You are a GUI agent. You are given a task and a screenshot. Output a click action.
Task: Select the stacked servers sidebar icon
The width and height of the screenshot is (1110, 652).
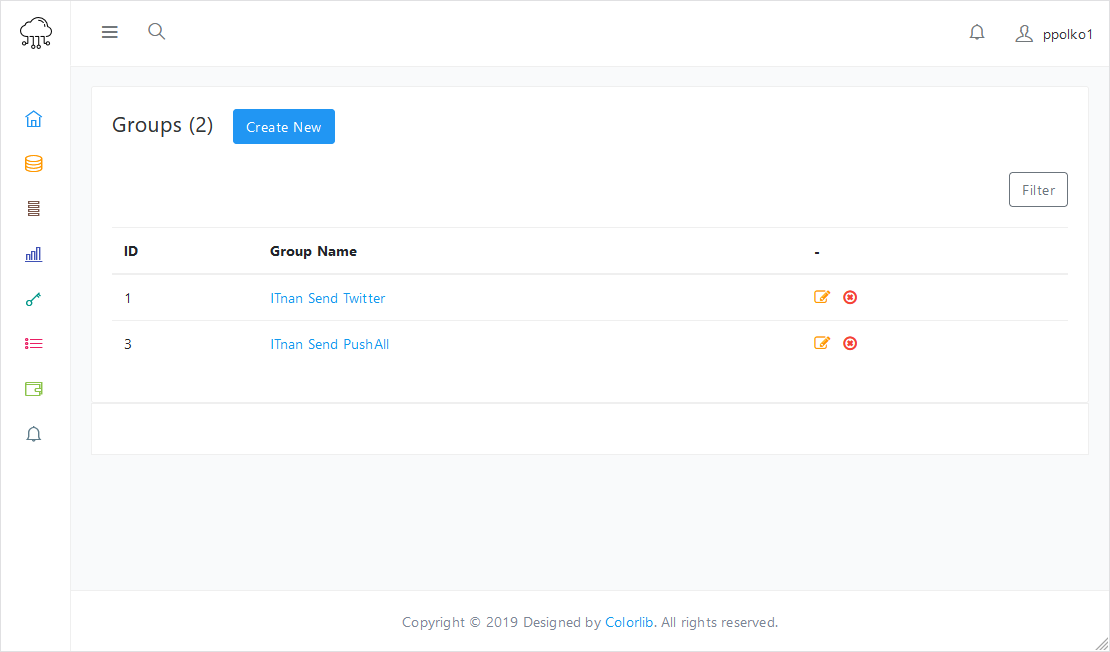tap(34, 209)
